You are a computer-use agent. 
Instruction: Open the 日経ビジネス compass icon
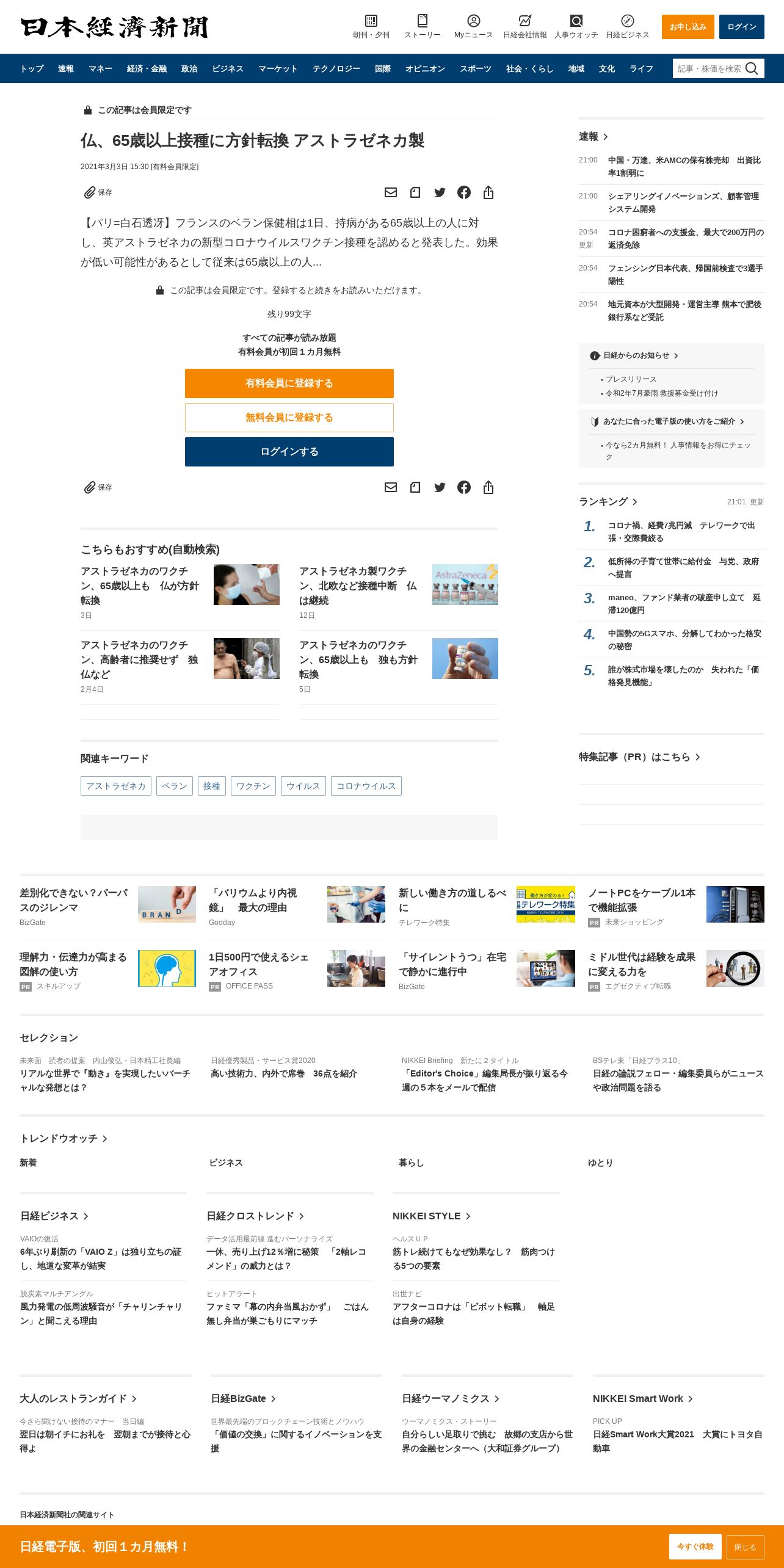click(x=628, y=21)
